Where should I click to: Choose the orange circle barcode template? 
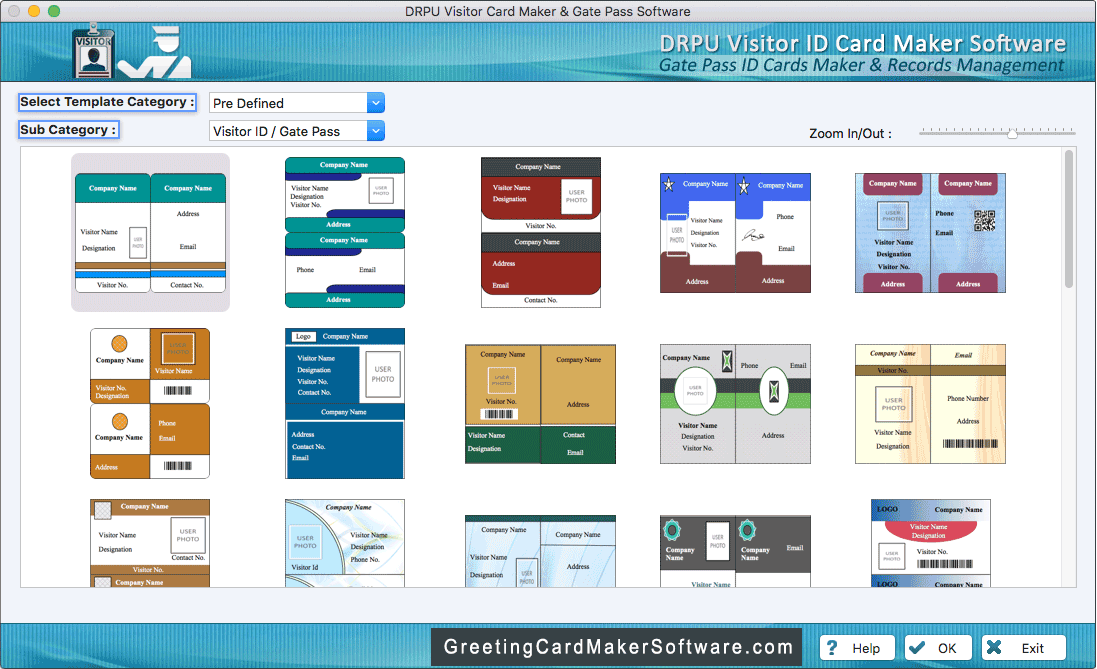click(150, 403)
